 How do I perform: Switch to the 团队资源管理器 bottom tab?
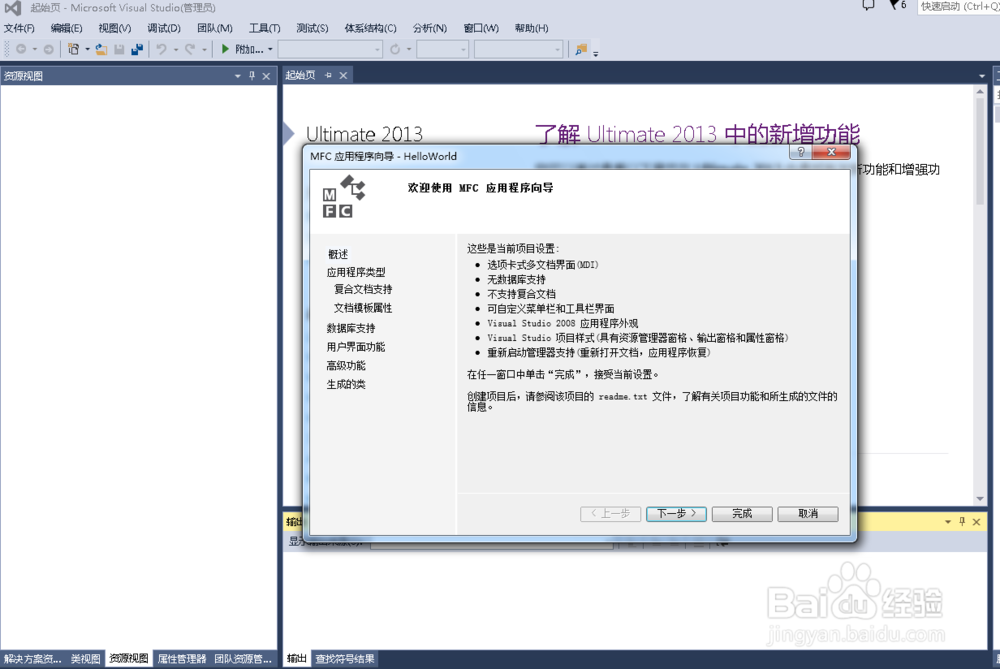tap(243, 659)
